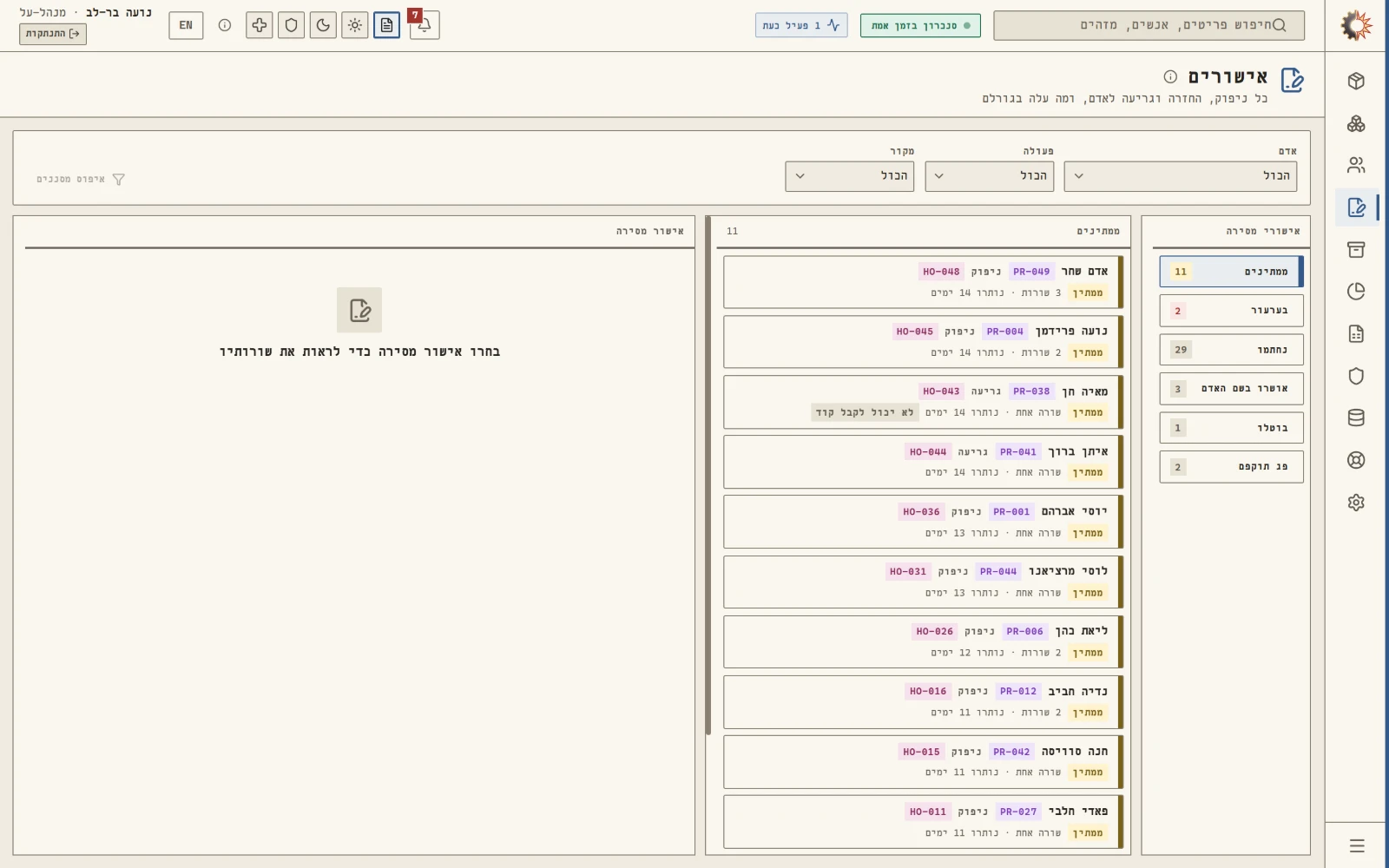Image resolution: width=1389 pixels, height=868 pixels.
Task: Select the נחתמו tab with 29
Action: click(x=1231, y=350)
